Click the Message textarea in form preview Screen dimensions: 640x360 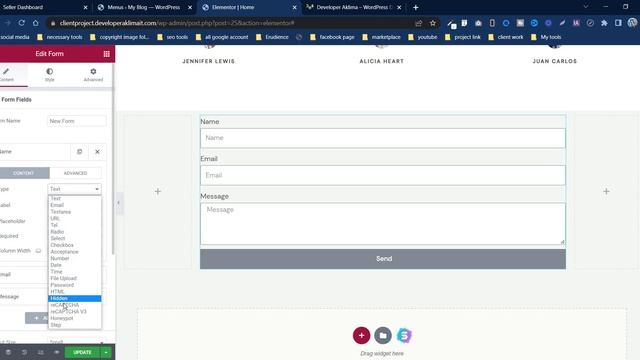(x=383, y=224)
